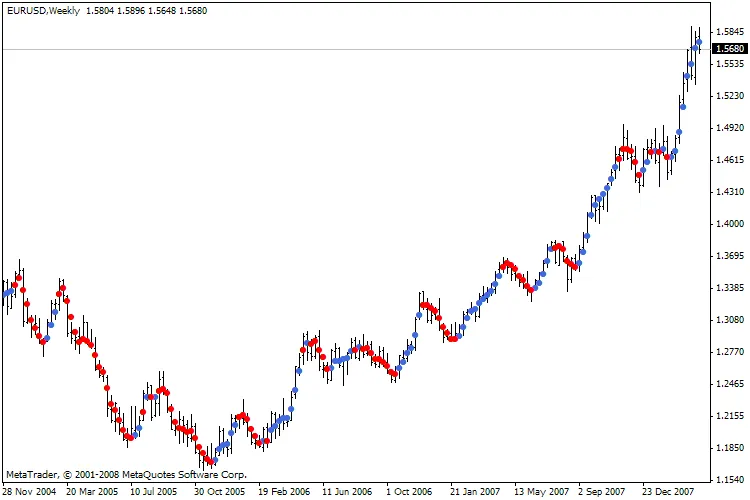Click the 1.1540 price axis label
Image resolution: width=750 pixels, height=500 pixels.
(732, 480)
